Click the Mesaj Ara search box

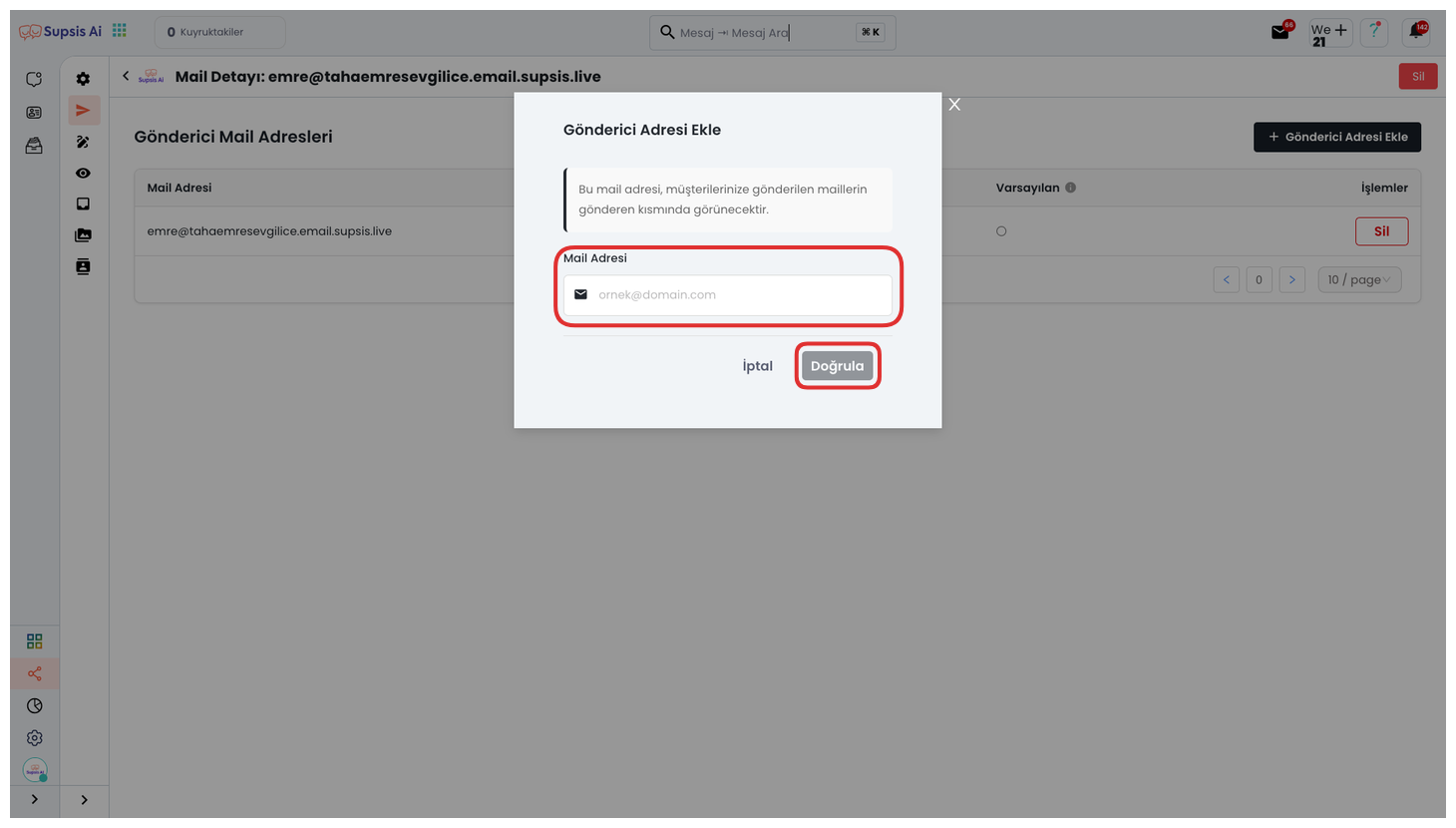763,33
